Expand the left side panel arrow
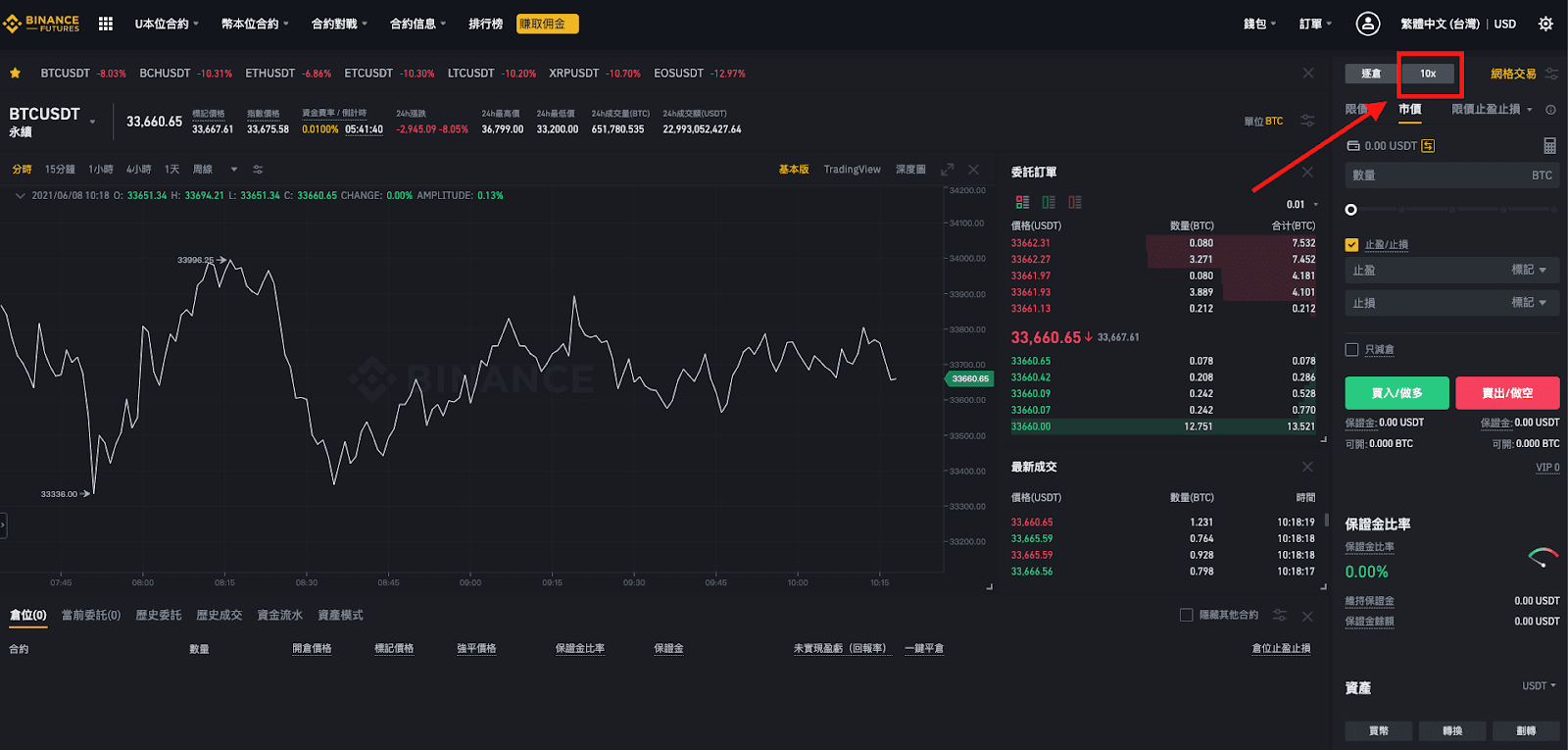Screen dimensions: 1568x750 tap(3, 525)
